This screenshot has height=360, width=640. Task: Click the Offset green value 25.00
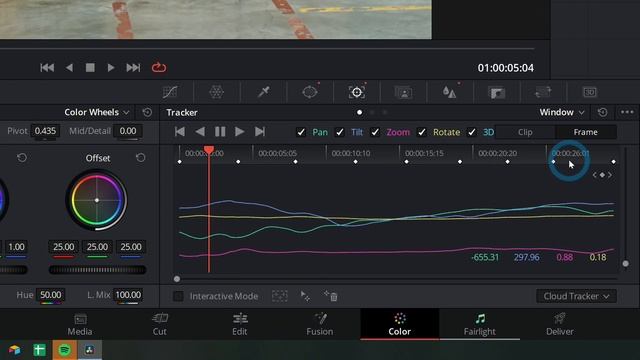(x=97, y=247)
